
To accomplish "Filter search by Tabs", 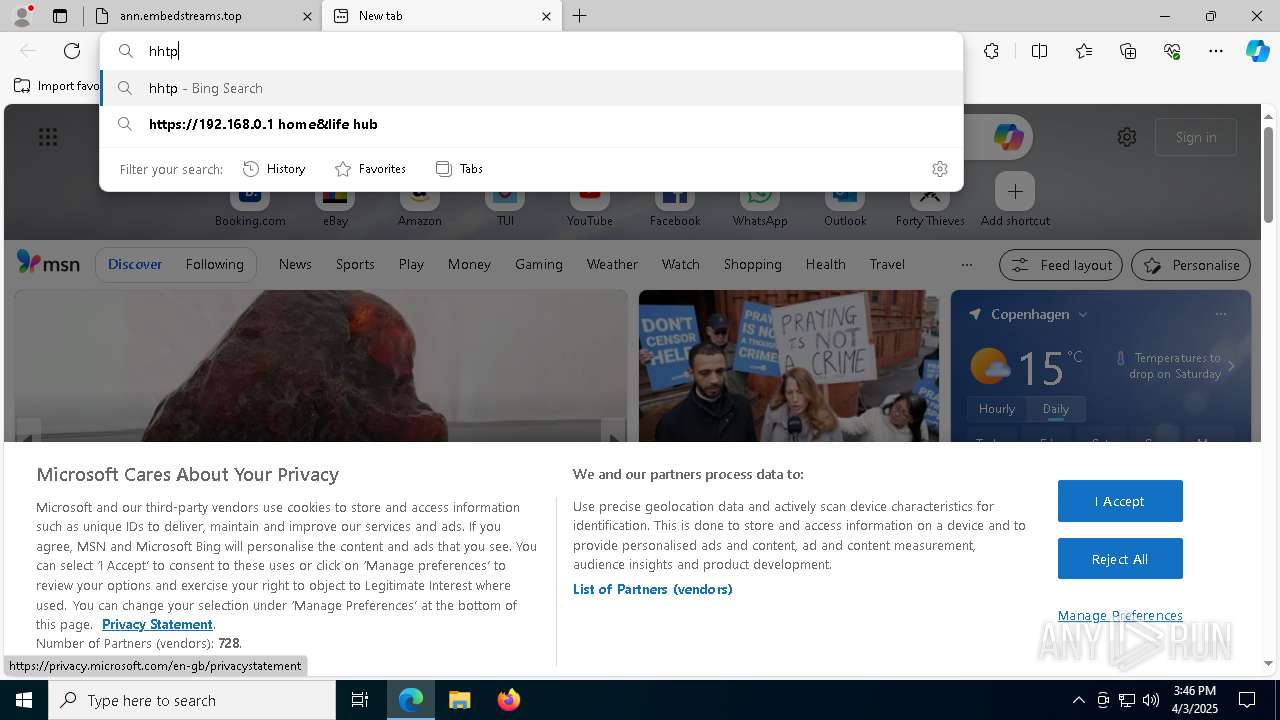I will pyautogui.click(x=460, y=169).
